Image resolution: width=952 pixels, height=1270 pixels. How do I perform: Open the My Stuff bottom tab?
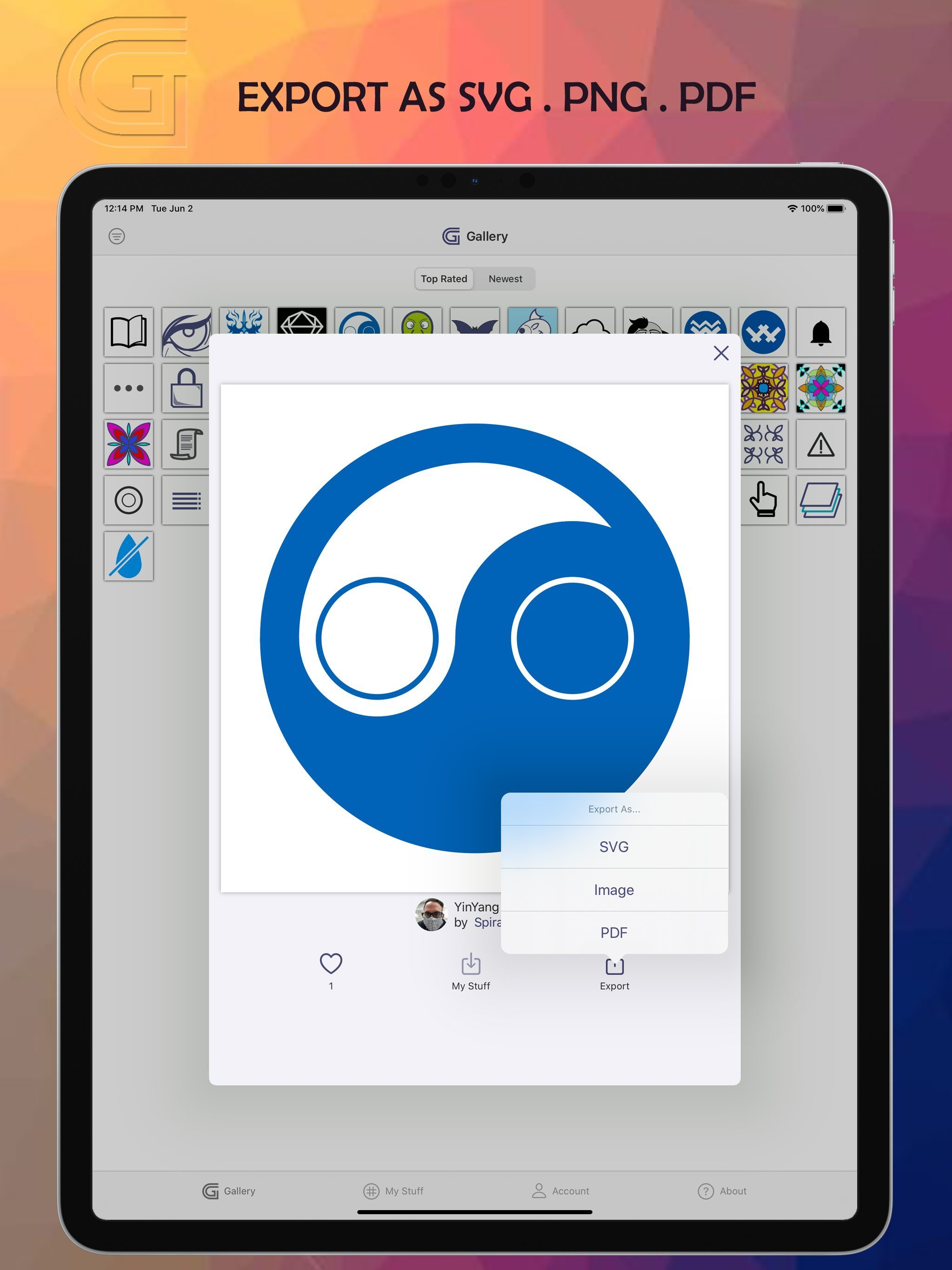click(x=394, y=1191)
